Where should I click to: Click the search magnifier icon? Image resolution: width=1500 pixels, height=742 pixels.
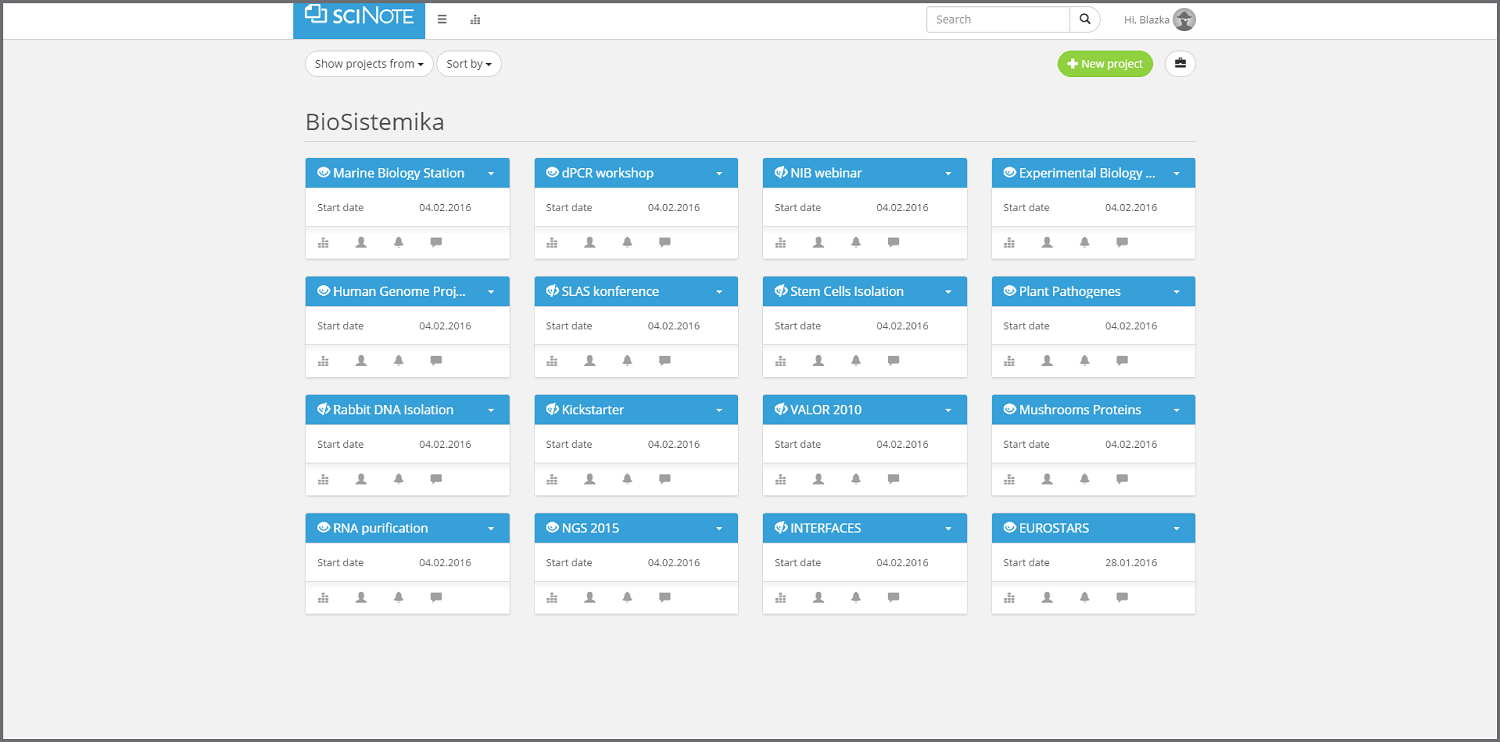1085,19
